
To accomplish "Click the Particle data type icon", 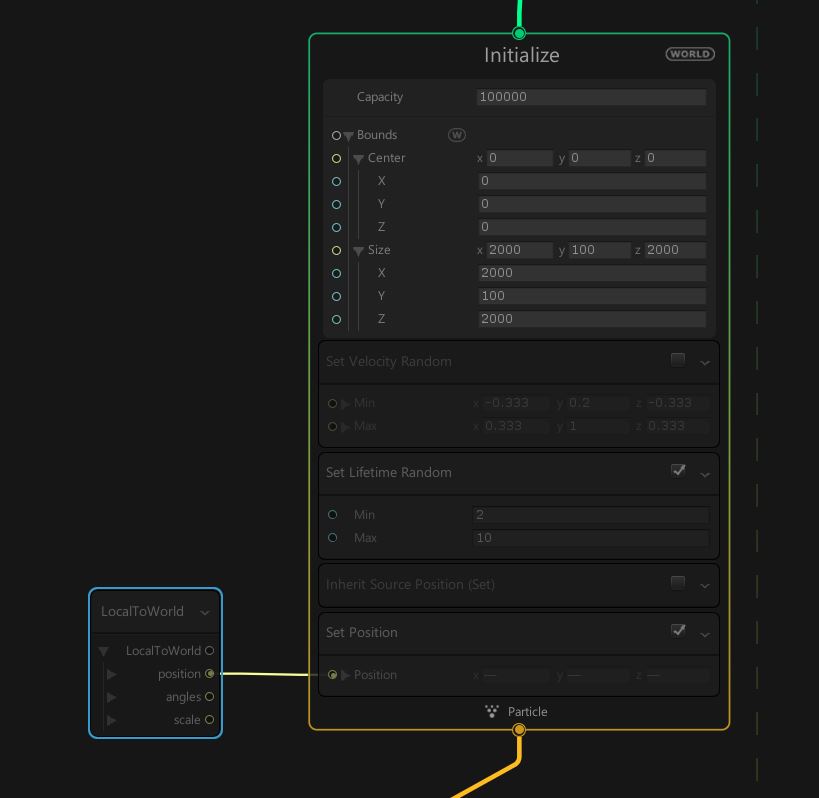I will [x=491, y=711].
